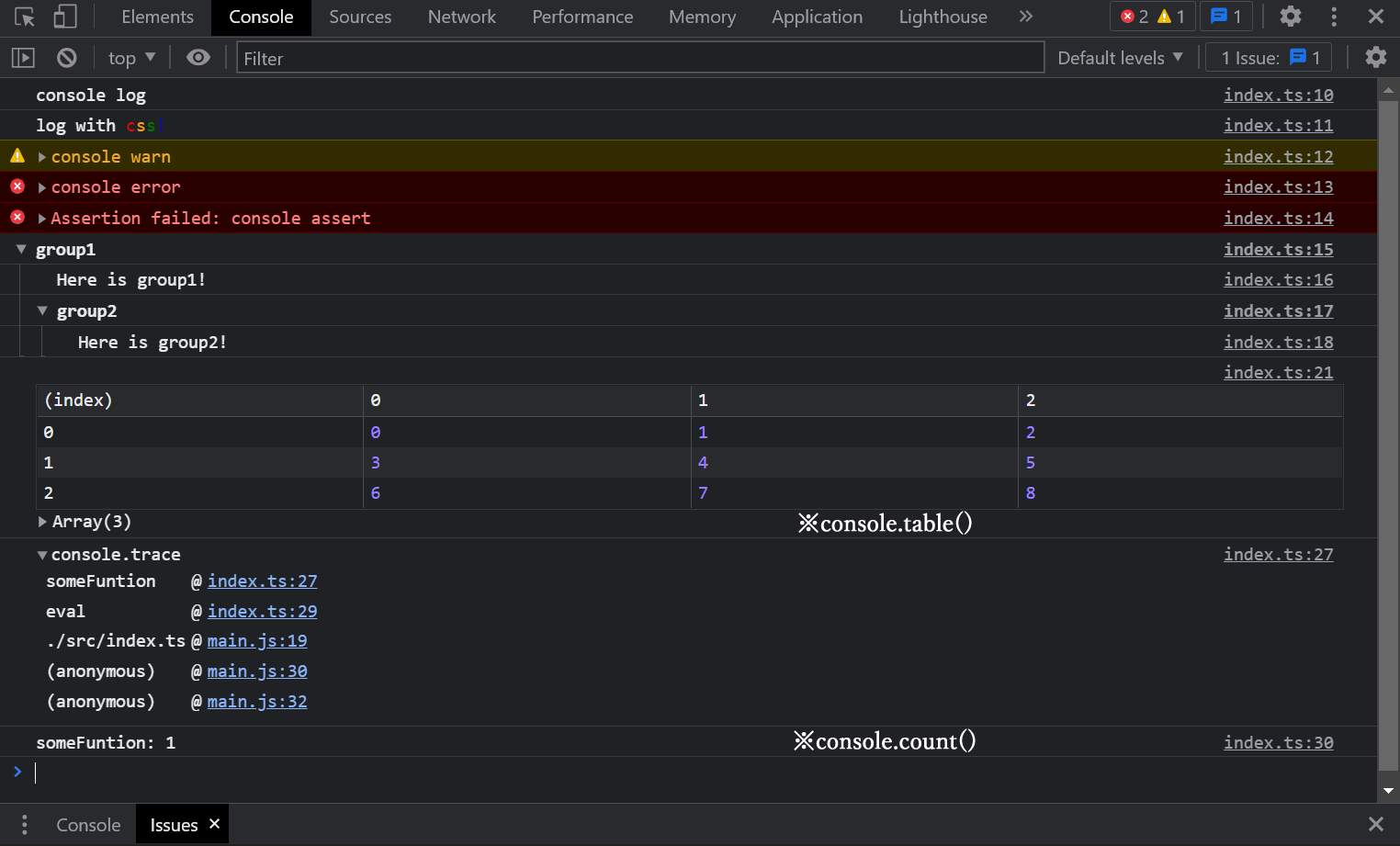The width and height of the screenshot is (1400, 846).
Task: Click the 'Here is group1!' log message
Action: (x=131, y=279)
